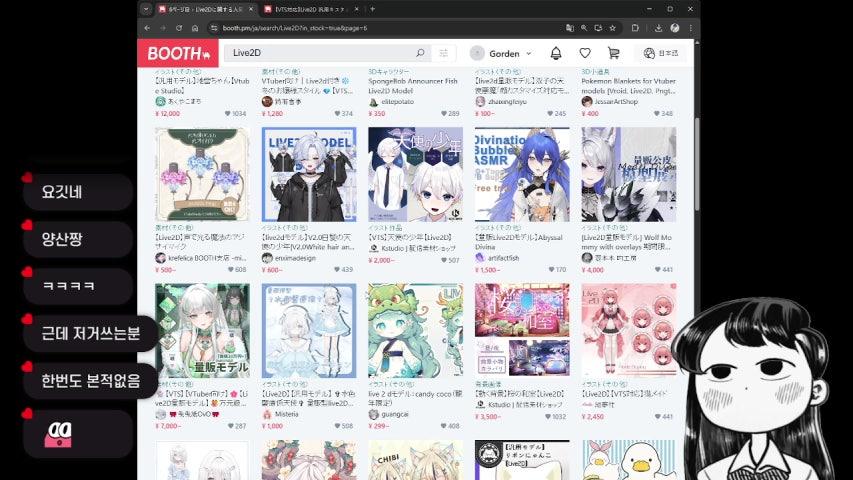Expand the Gorden account dropdown
The image size is (853, 480).
click(529, 53)
